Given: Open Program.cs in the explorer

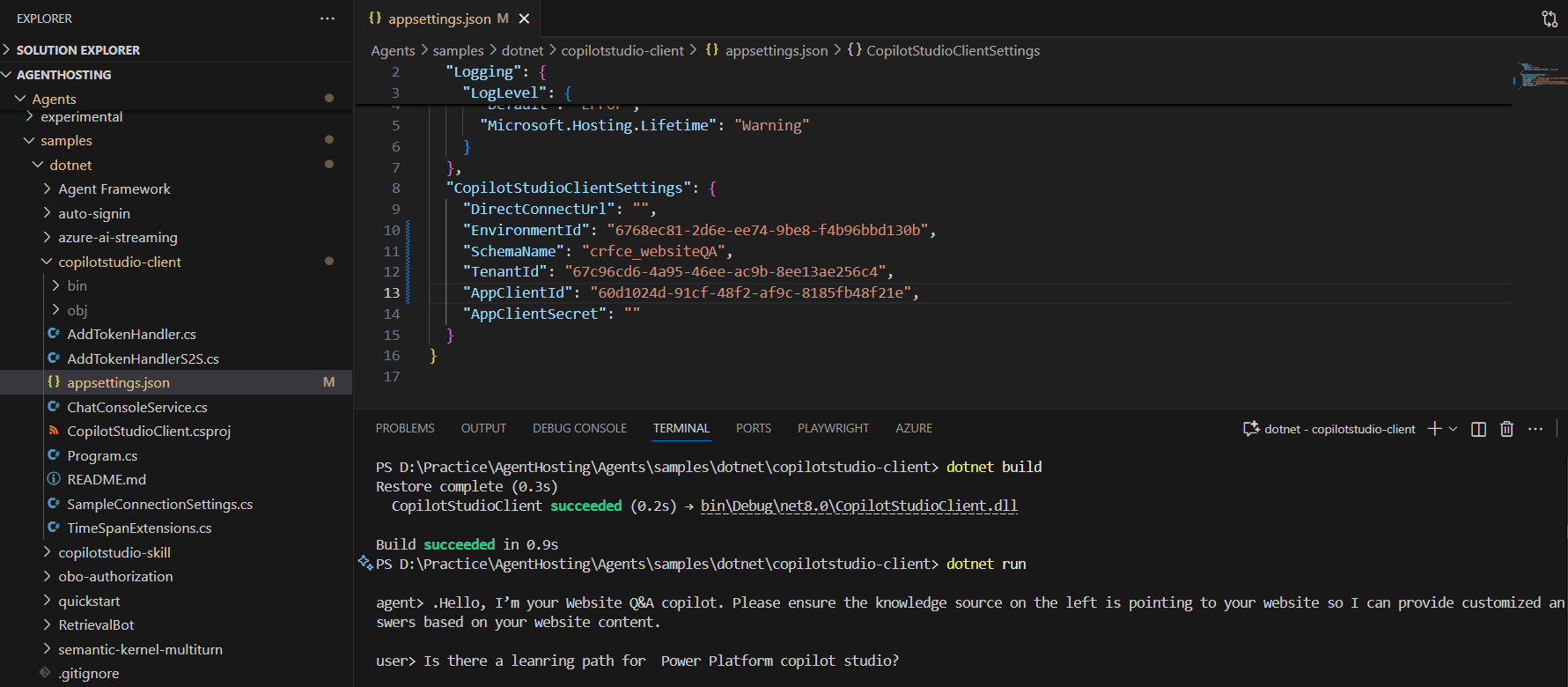Looking at the screenshot, I should pyautogui.click(x=102, y=455).
